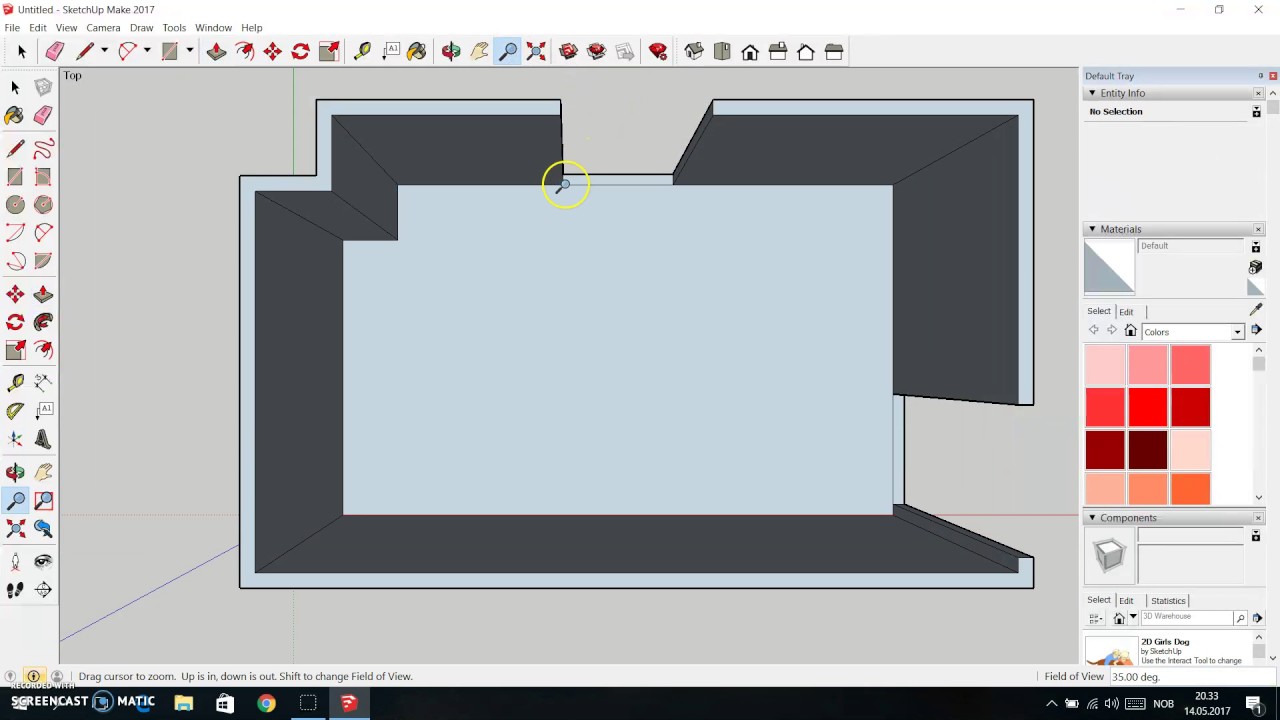Collapse the Materials panel
1280x720 pixels.
(x=1092, y=229)
